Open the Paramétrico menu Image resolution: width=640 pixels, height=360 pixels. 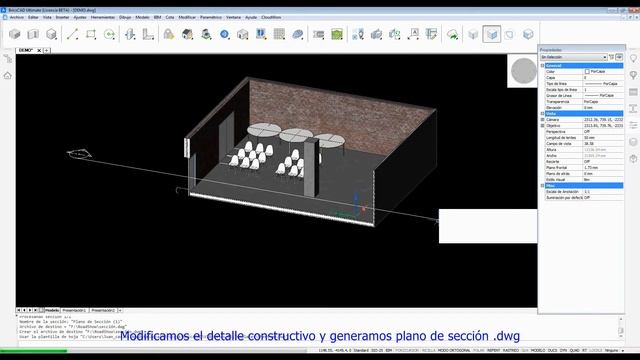[x=211, y=18]
